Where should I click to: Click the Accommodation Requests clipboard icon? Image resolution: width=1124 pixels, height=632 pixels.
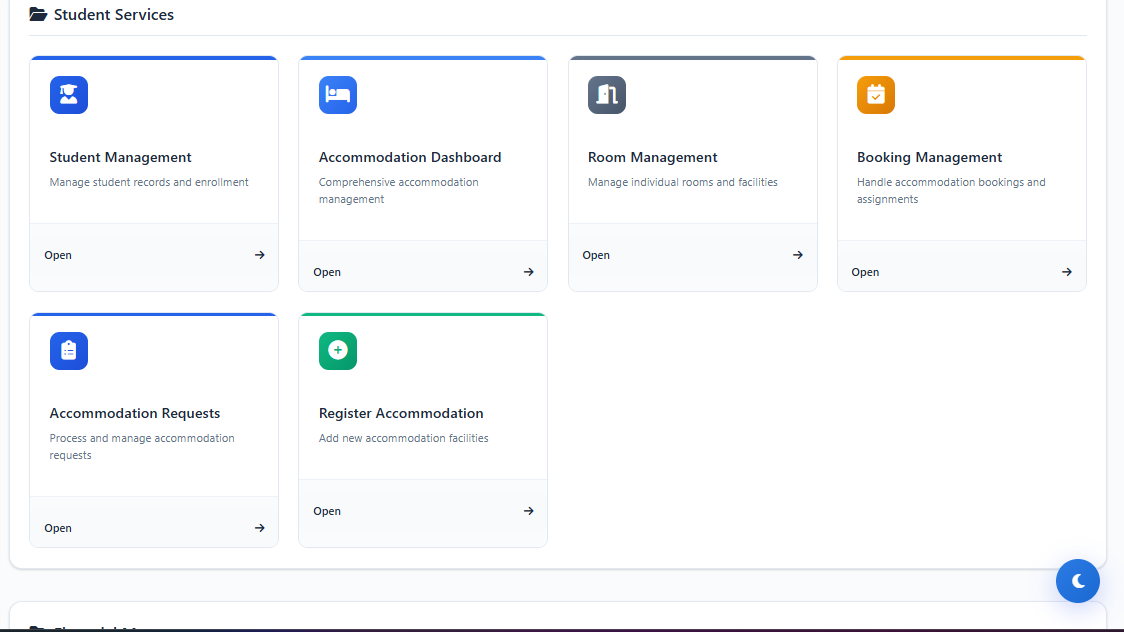(x=69, y=351)
